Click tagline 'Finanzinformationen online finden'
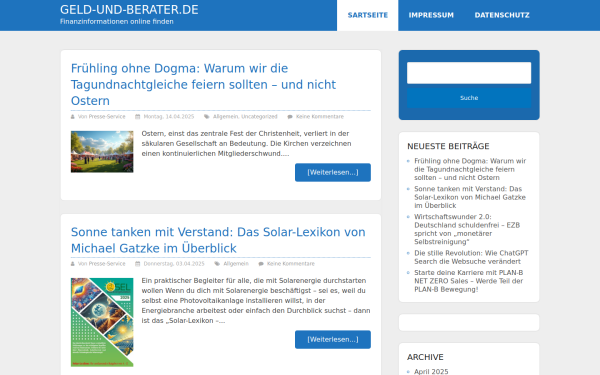 click(117, 22)
